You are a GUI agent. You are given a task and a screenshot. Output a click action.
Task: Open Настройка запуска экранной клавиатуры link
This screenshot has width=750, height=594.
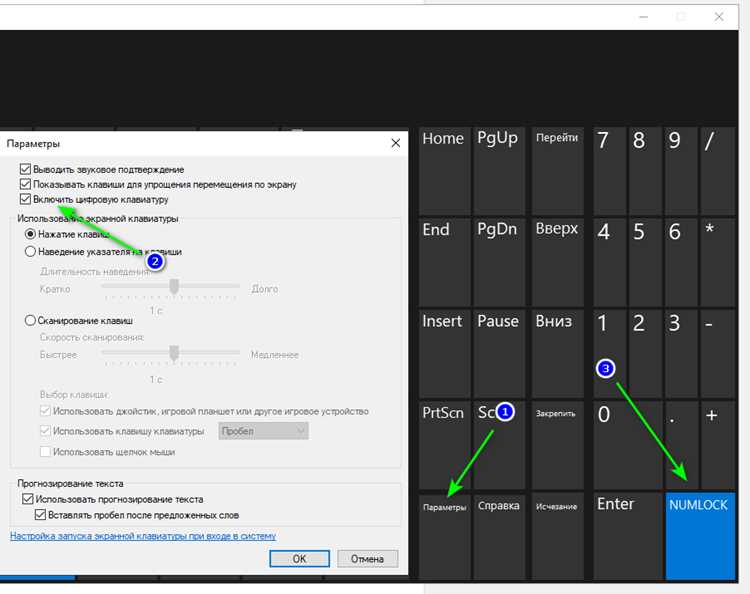(x=143, y=536)
